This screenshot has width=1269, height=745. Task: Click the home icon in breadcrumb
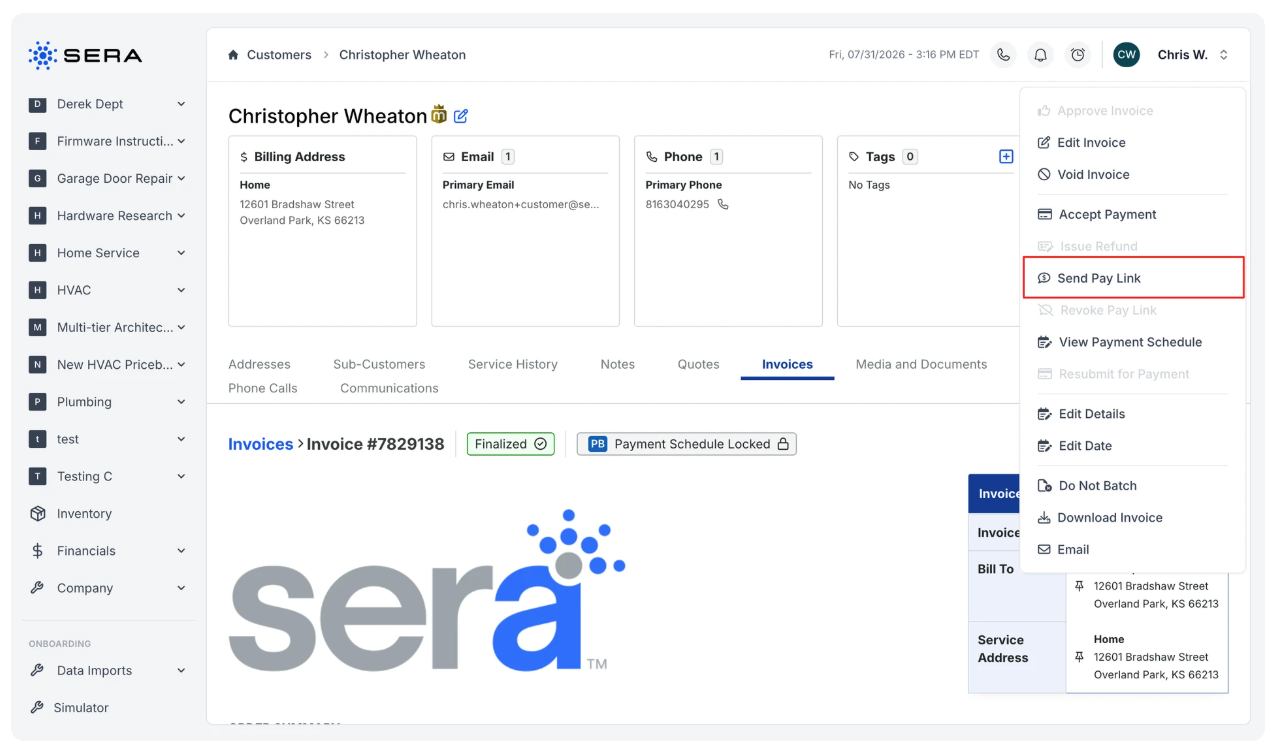click(233, 55)
